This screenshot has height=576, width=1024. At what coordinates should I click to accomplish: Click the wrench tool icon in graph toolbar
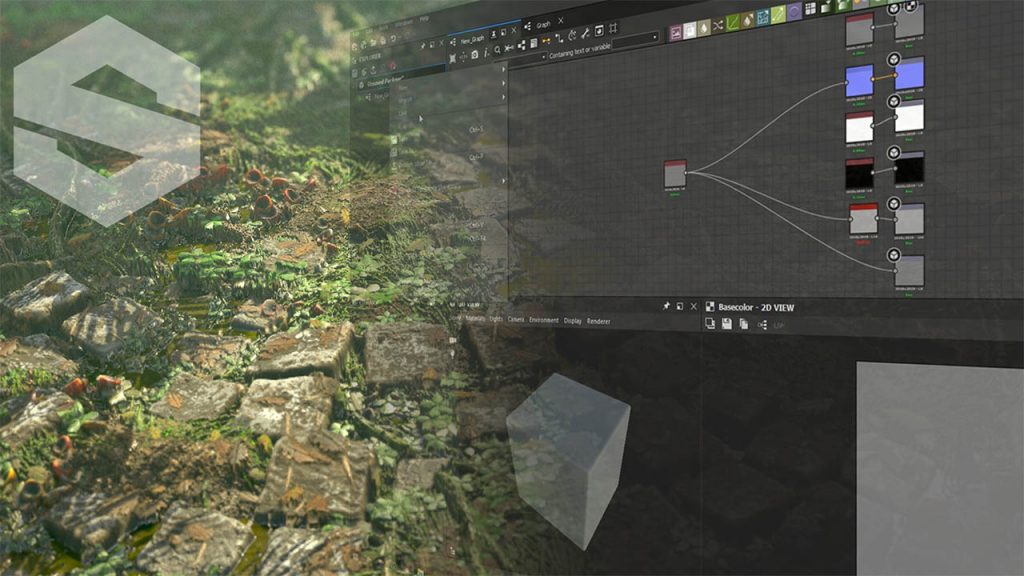click(x=585, y=33)
